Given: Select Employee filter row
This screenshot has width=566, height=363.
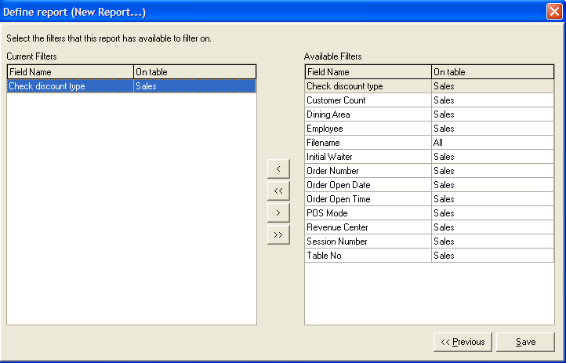Looking at the screenshot, I should (x=429, y=128).
